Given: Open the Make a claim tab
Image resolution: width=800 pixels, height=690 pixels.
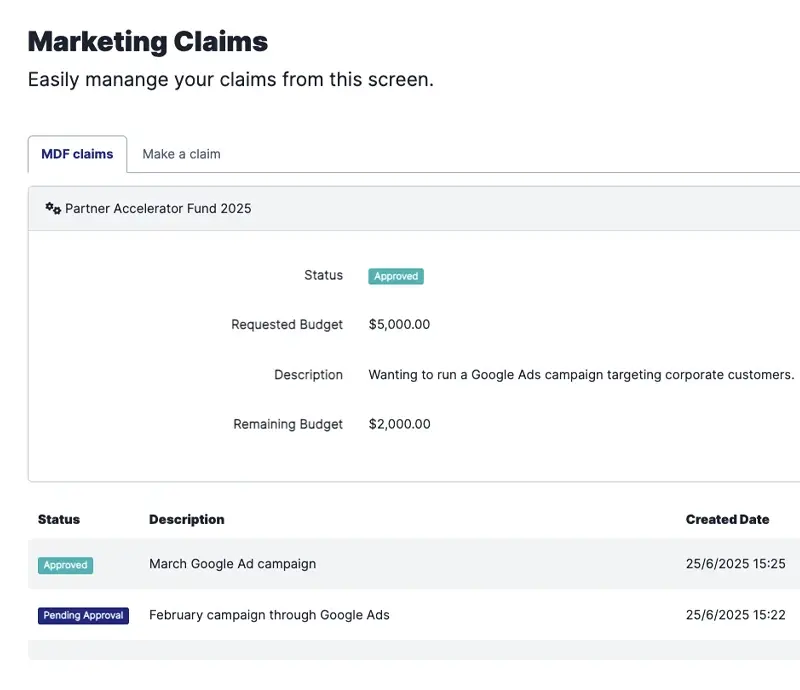Looking at the screenshot, I should point(181,154).
